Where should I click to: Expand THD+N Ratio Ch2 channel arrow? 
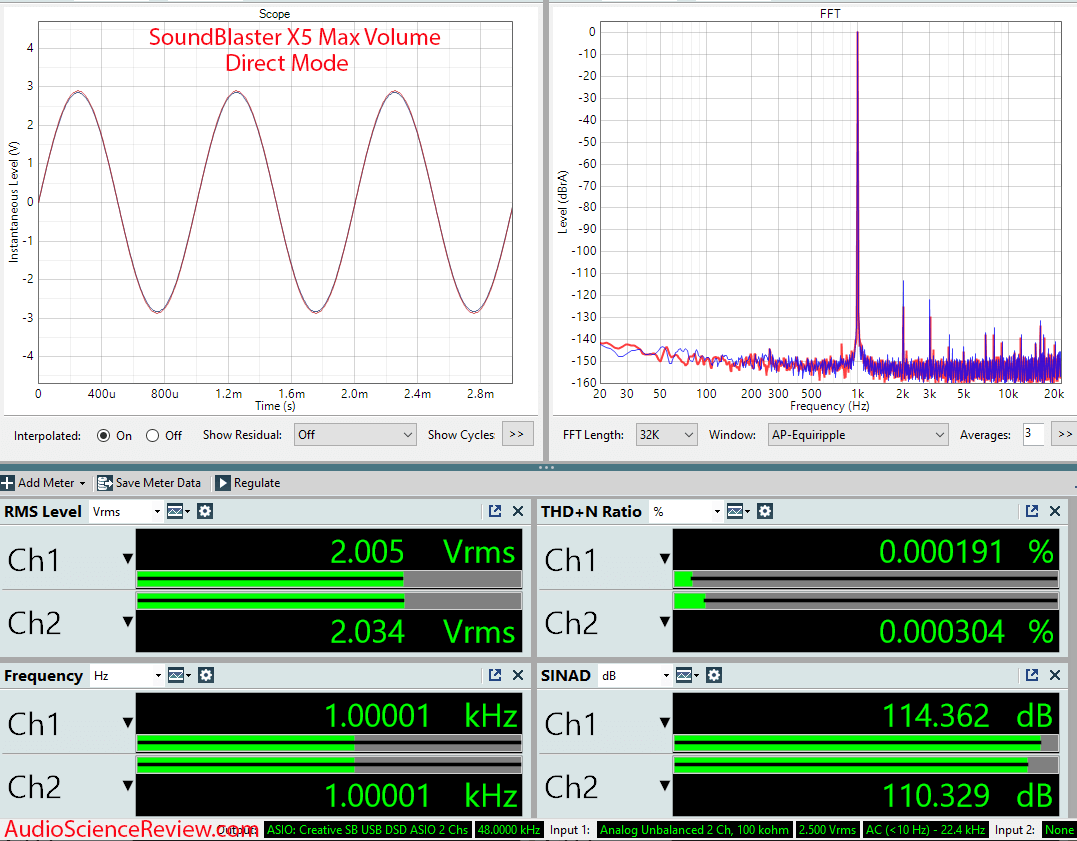(x=665, y=622)
